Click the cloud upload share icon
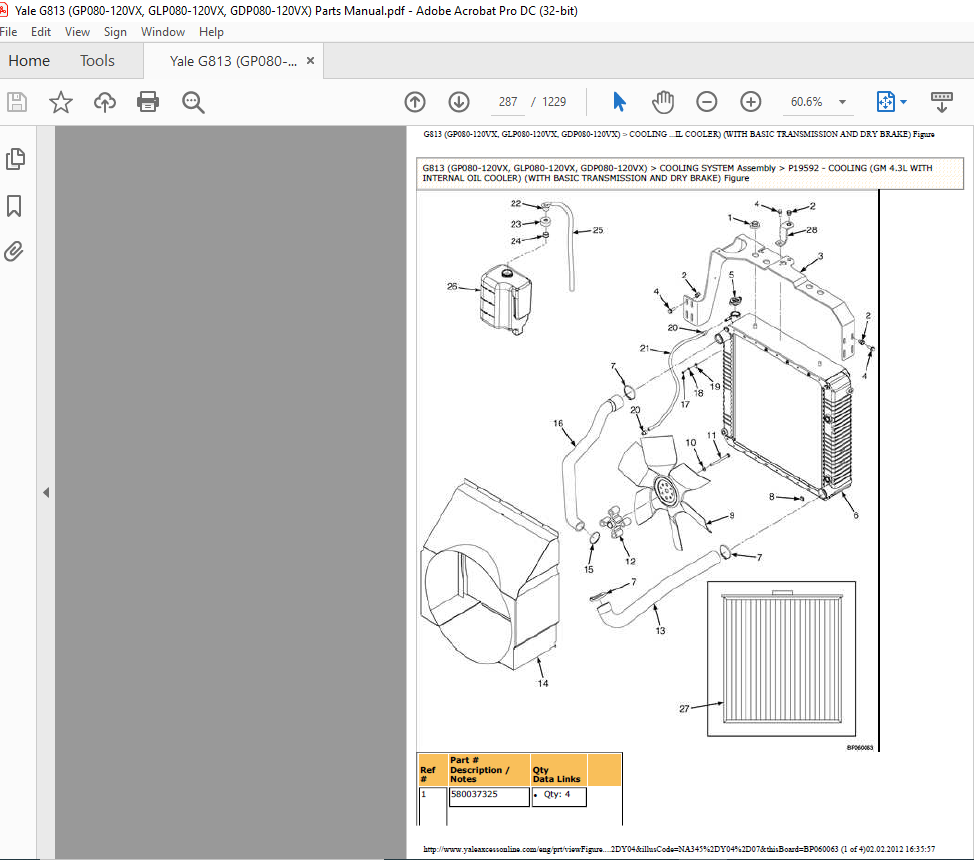The height and width of the screenshot is (860, 974). [104, 102]
